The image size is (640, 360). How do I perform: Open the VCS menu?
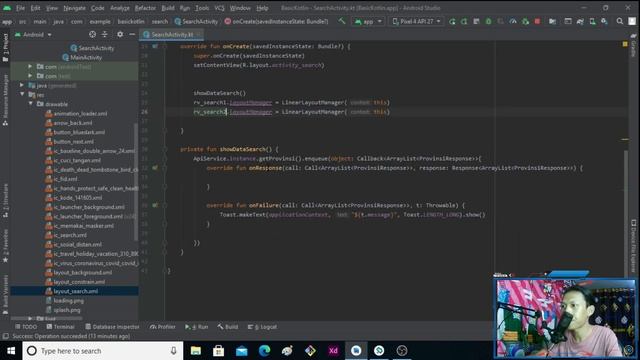coord(220,8)
